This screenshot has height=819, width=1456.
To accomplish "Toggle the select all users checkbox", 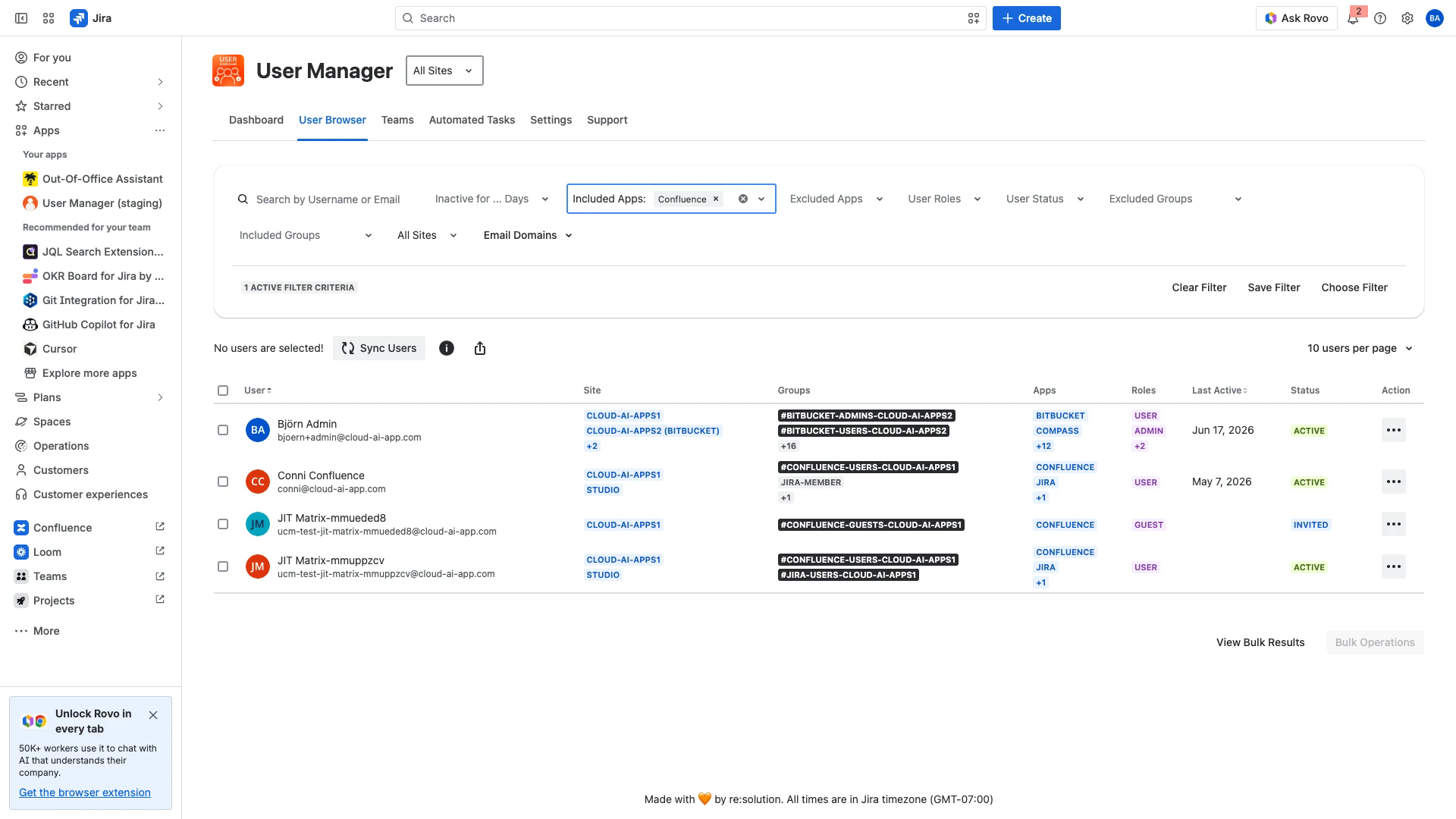I will (x=223, y=391).
